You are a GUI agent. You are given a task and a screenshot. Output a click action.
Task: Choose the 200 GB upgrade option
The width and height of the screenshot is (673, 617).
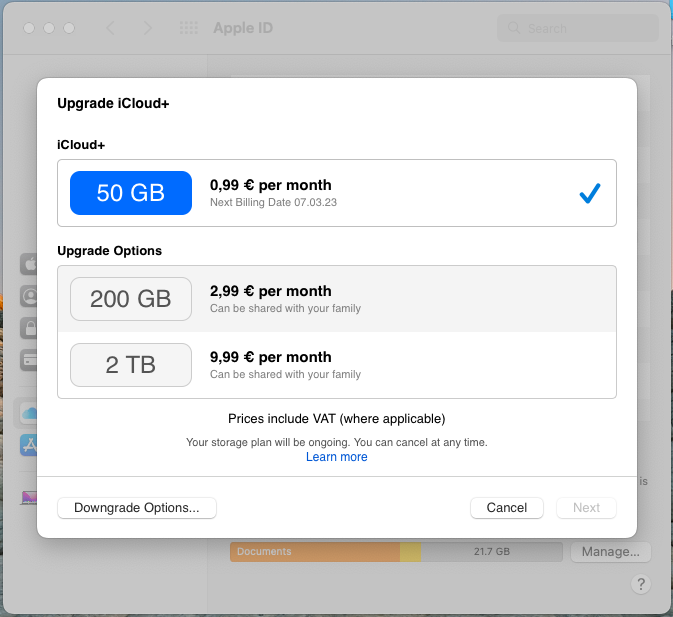pos(337,299)
